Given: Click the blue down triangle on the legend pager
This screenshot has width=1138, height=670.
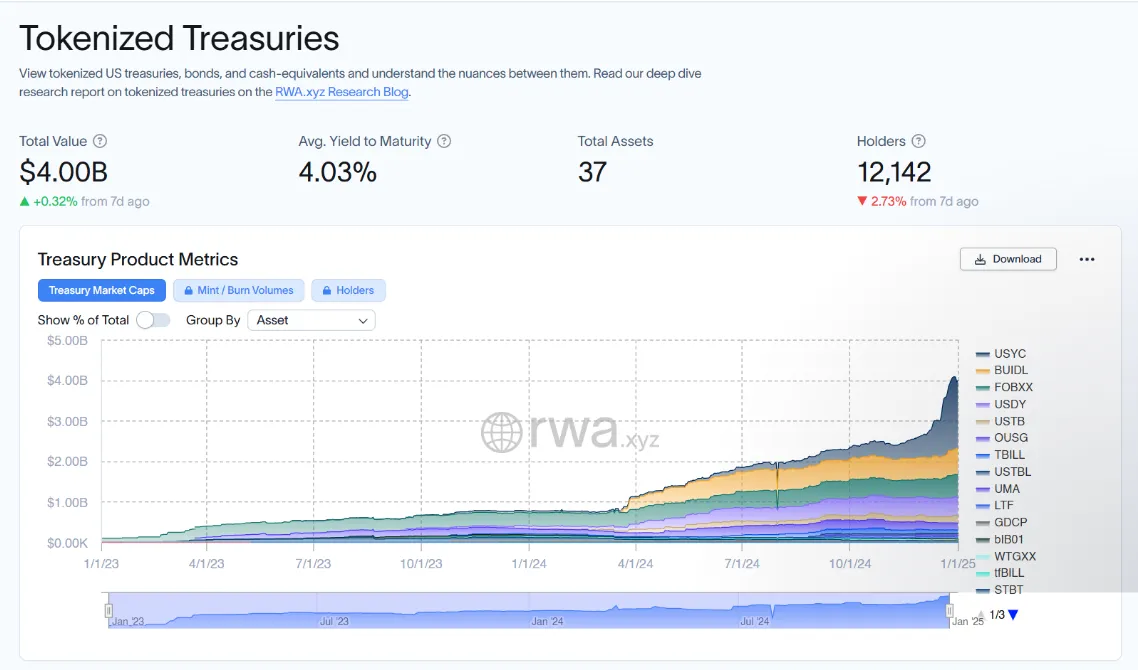Looking at the screenshot, I should pos(1012,616).
